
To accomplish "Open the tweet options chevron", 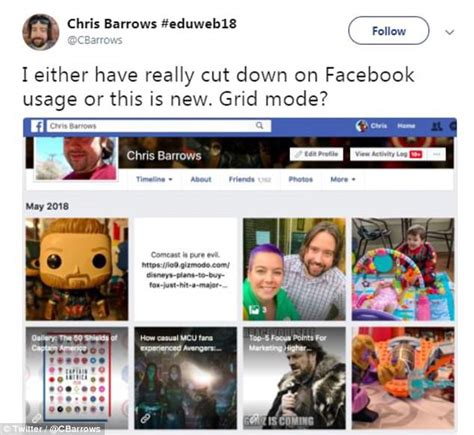I will (450, 32).
